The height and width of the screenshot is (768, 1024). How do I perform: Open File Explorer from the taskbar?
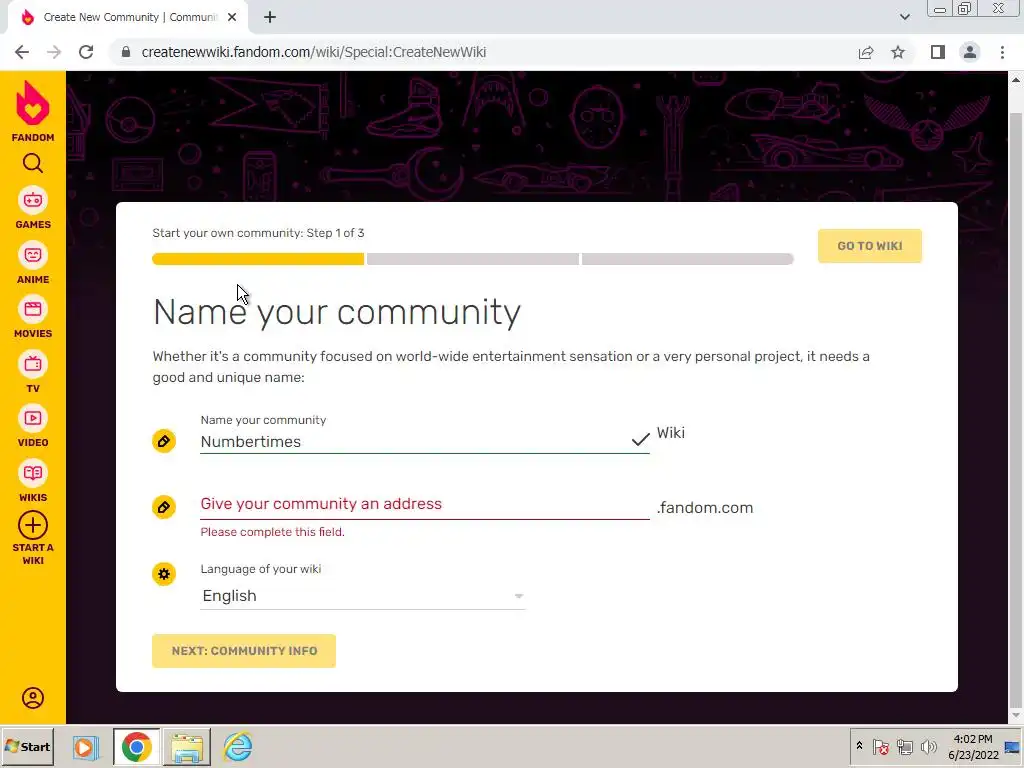pos(187,747)
